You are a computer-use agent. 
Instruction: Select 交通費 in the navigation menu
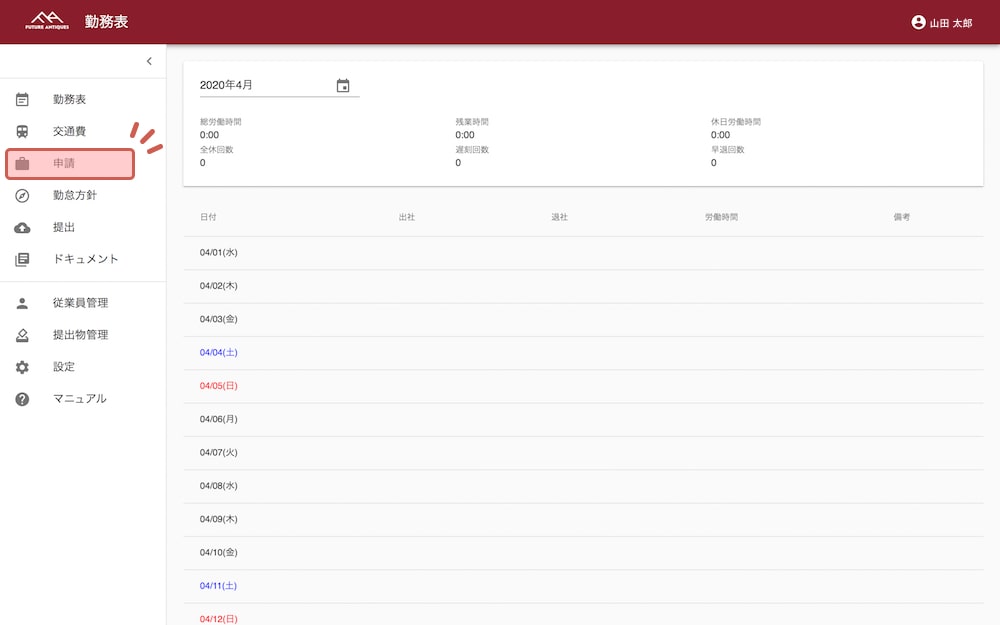pyautogui.click(x=70, y=132)
